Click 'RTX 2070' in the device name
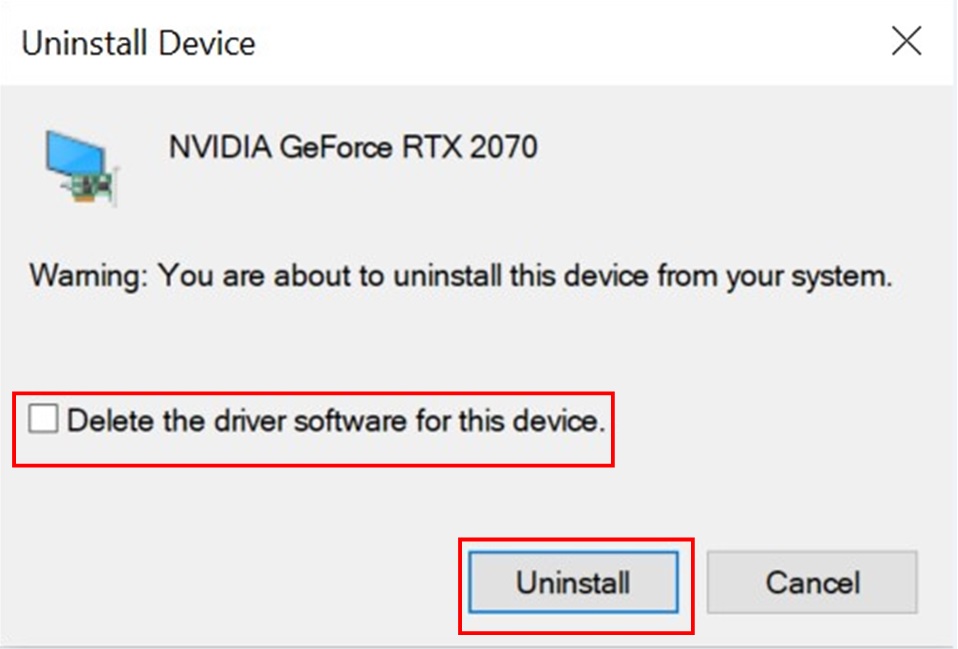The width and height of the screenshot is (958, 649). (x=470, y=147)
